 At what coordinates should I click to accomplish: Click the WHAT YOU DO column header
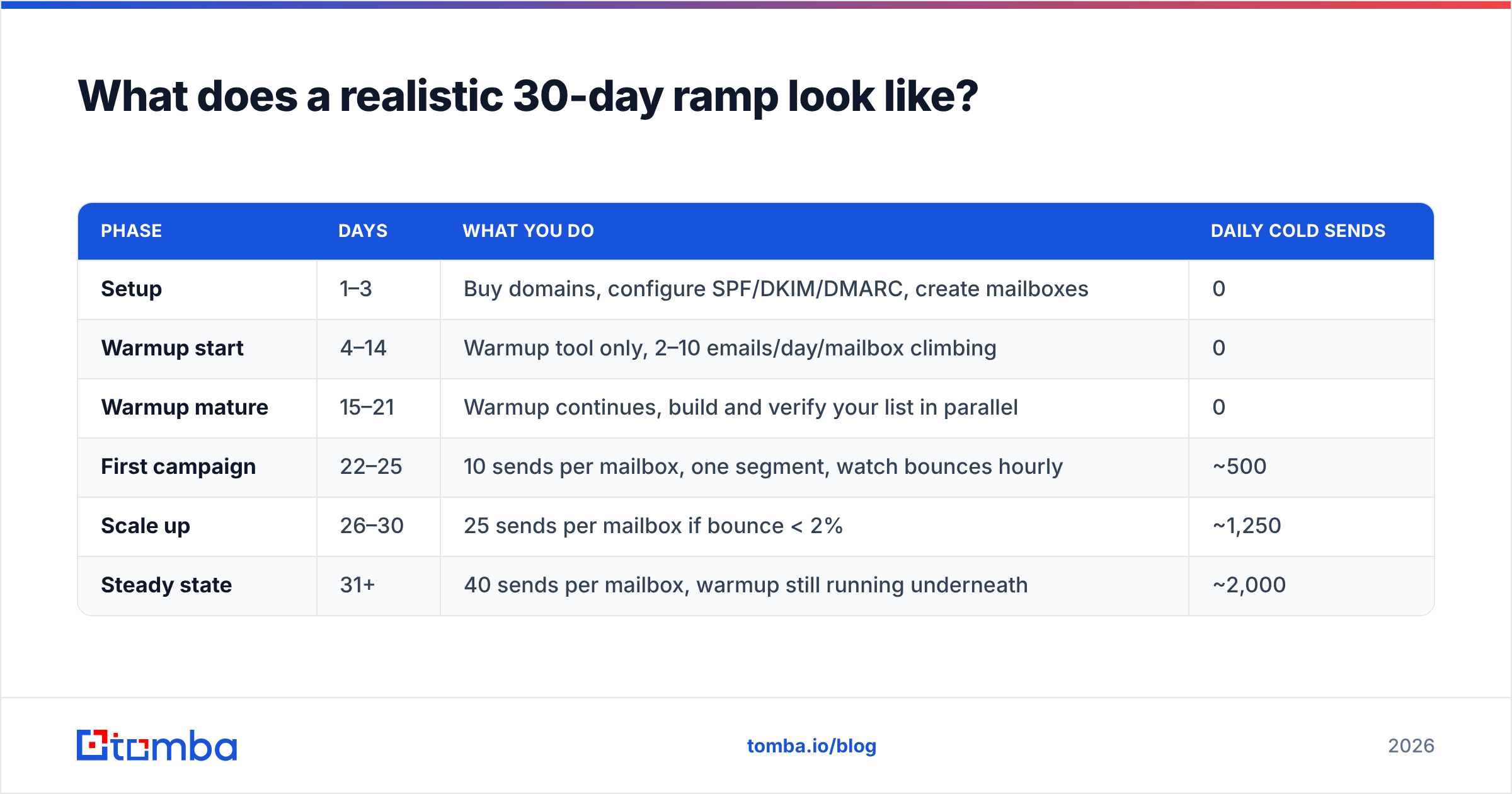coord(529,231)
